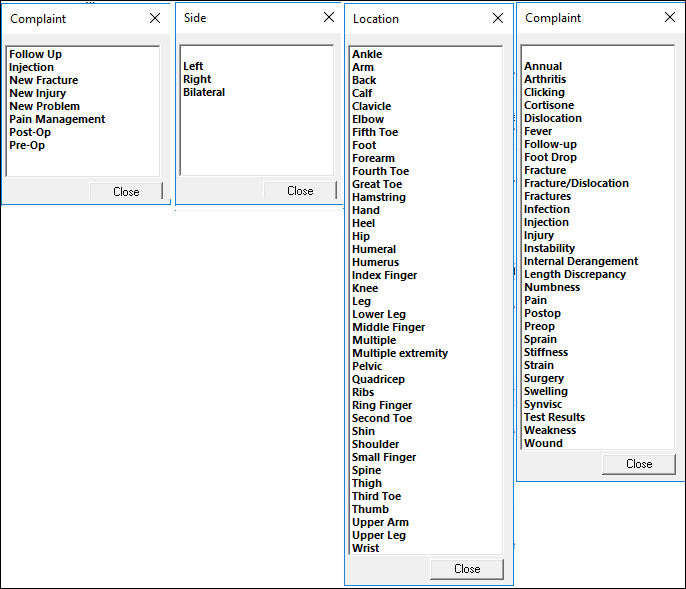The width and height of the screenshot is (686, 589).
Task: Choose 'Quadricep' location
Action: point(378,379)
